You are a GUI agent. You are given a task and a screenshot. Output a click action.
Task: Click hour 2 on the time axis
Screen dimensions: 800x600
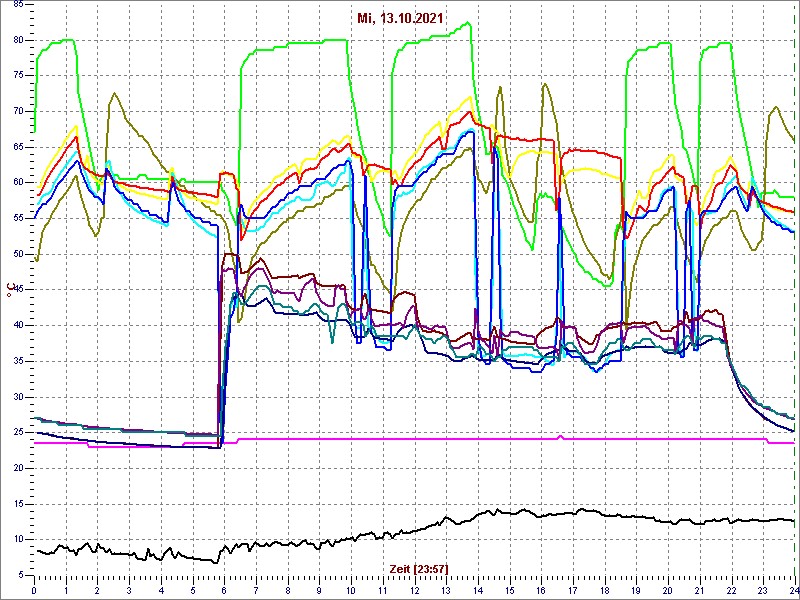[x=97, y=591]
